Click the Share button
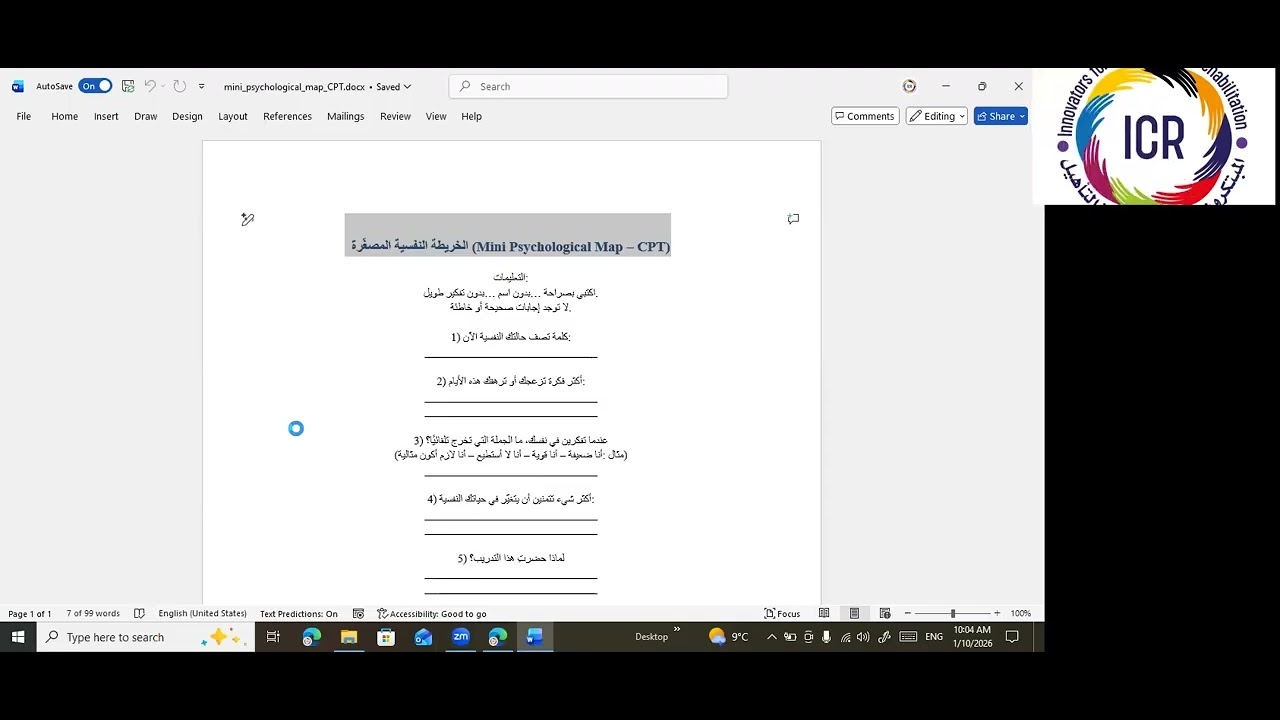1280x720 pixels. (1000, 116)
